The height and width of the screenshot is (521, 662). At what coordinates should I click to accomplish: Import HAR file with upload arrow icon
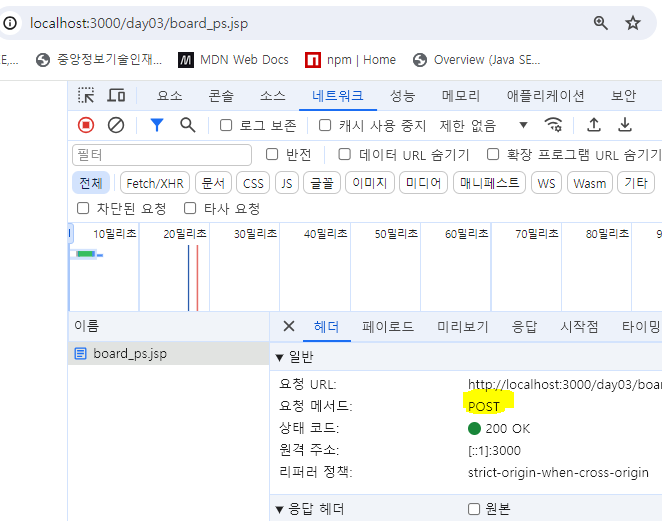pyautogui.click(x=594, y=125)
